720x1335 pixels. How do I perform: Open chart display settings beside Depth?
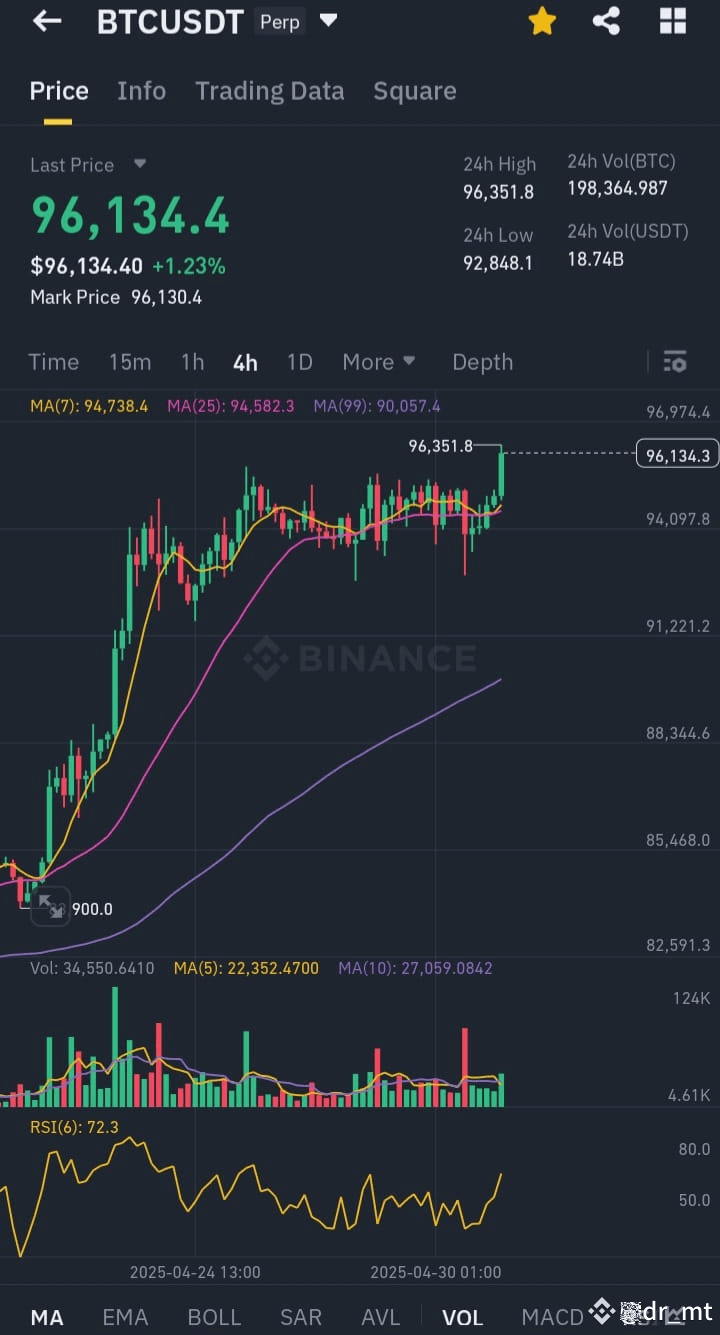coord(675,361)
